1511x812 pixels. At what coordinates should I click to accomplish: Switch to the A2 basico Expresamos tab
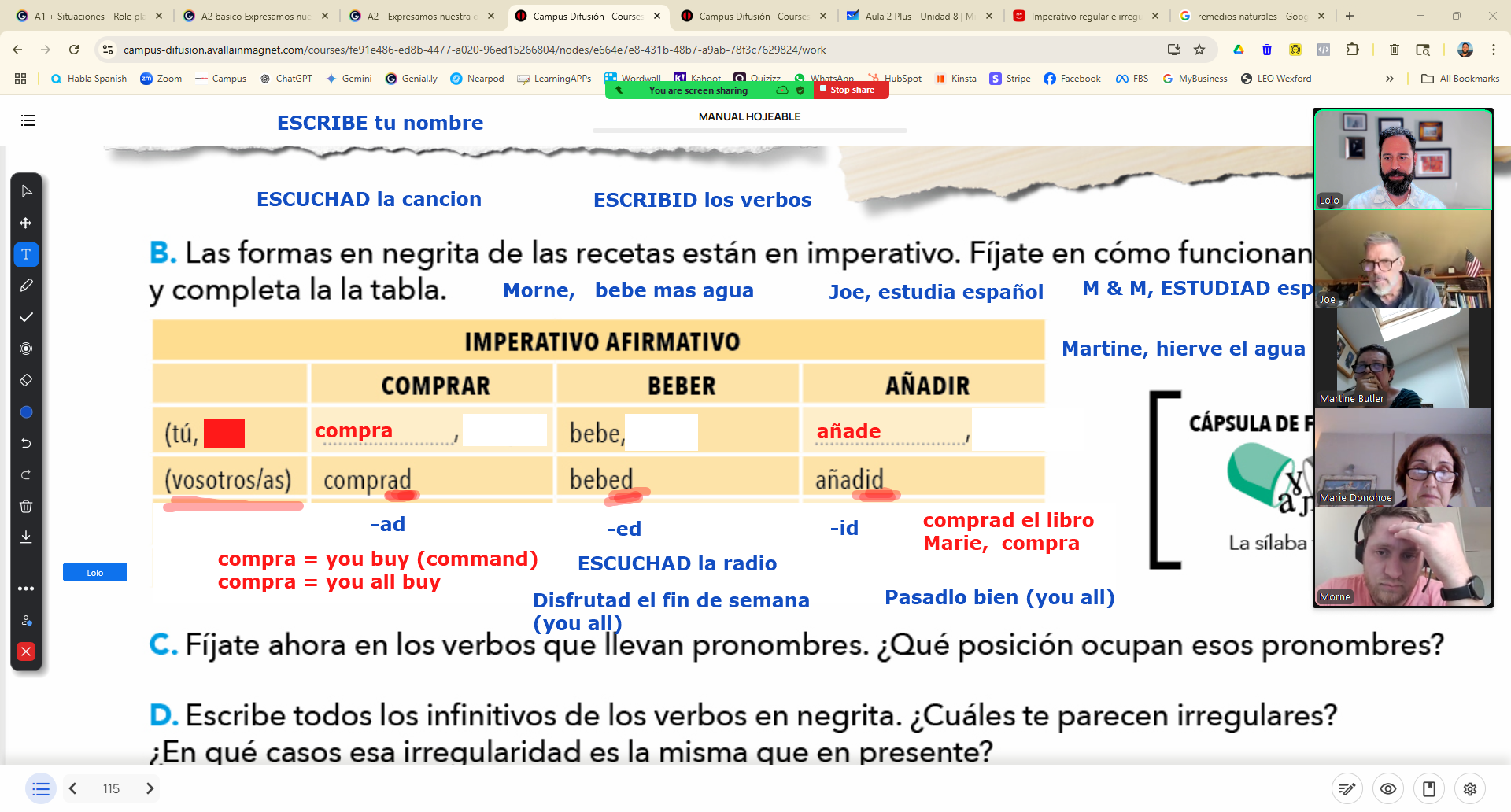coord(255,16)
